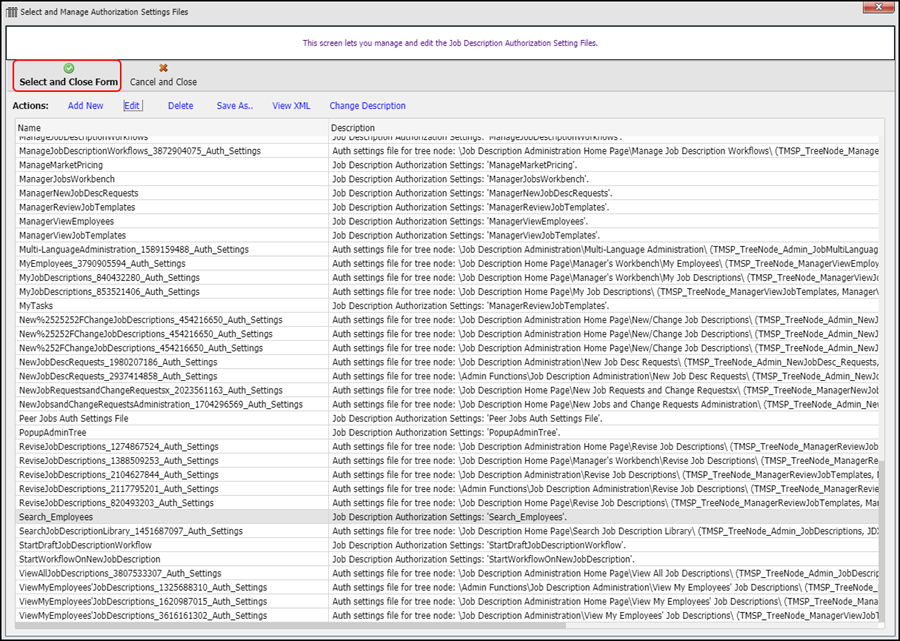Select NewJobDescRequests_2937414858_Auth_Settings row
The width and height of the screenshot is (900, 641).
tap(447, 376)
